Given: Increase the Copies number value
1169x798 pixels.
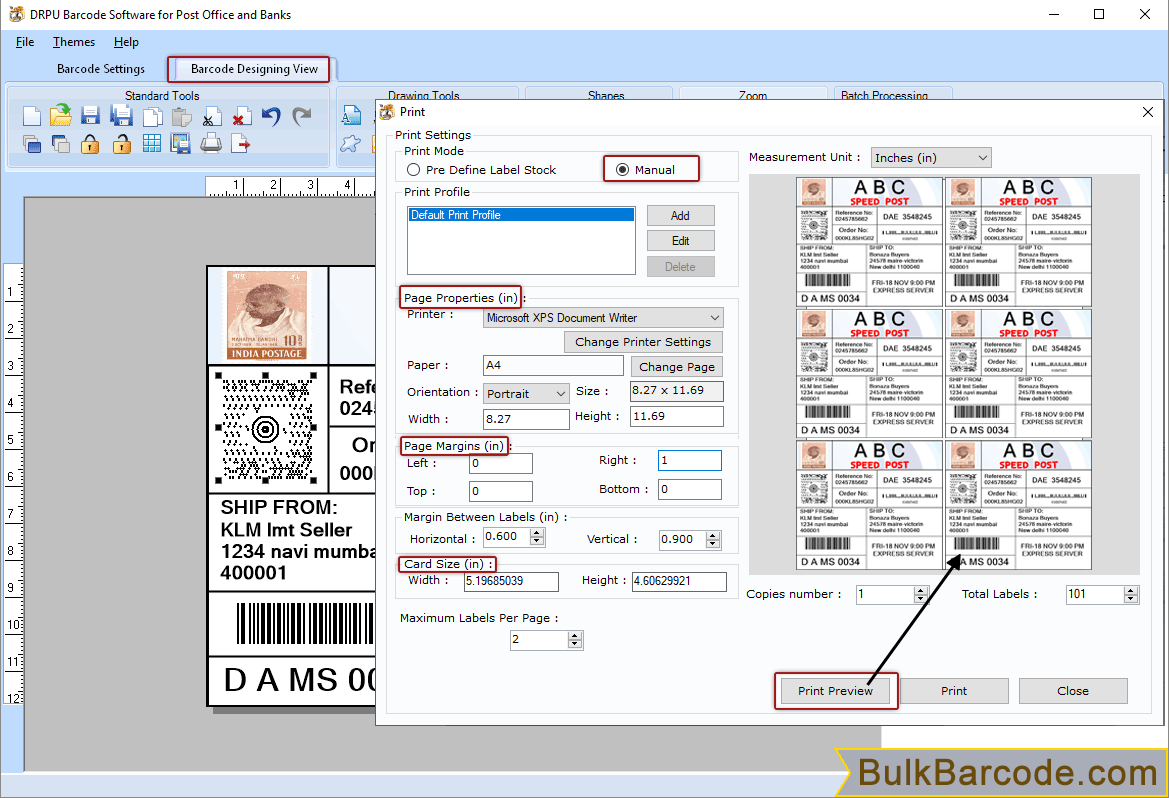Looking at the screenshot, I should point(921,591).
